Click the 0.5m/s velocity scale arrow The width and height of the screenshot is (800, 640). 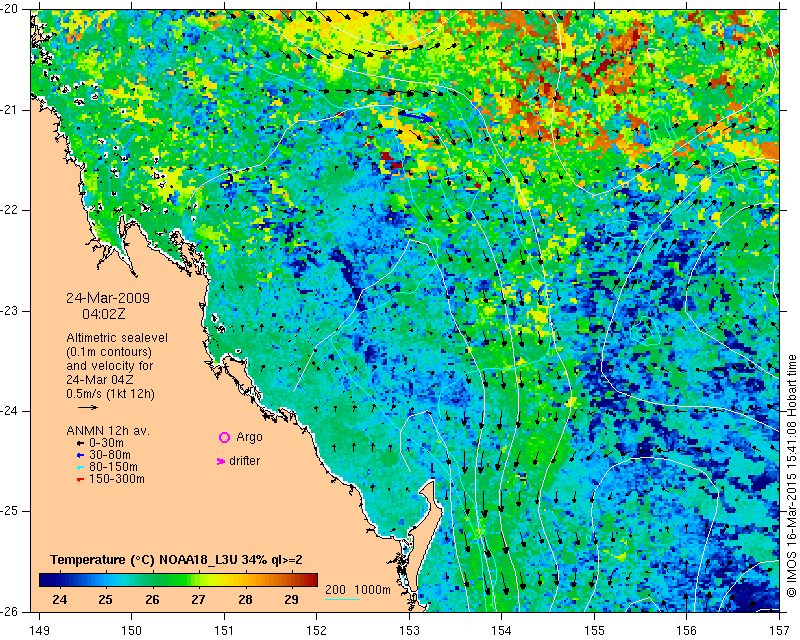tap(88, 407)
